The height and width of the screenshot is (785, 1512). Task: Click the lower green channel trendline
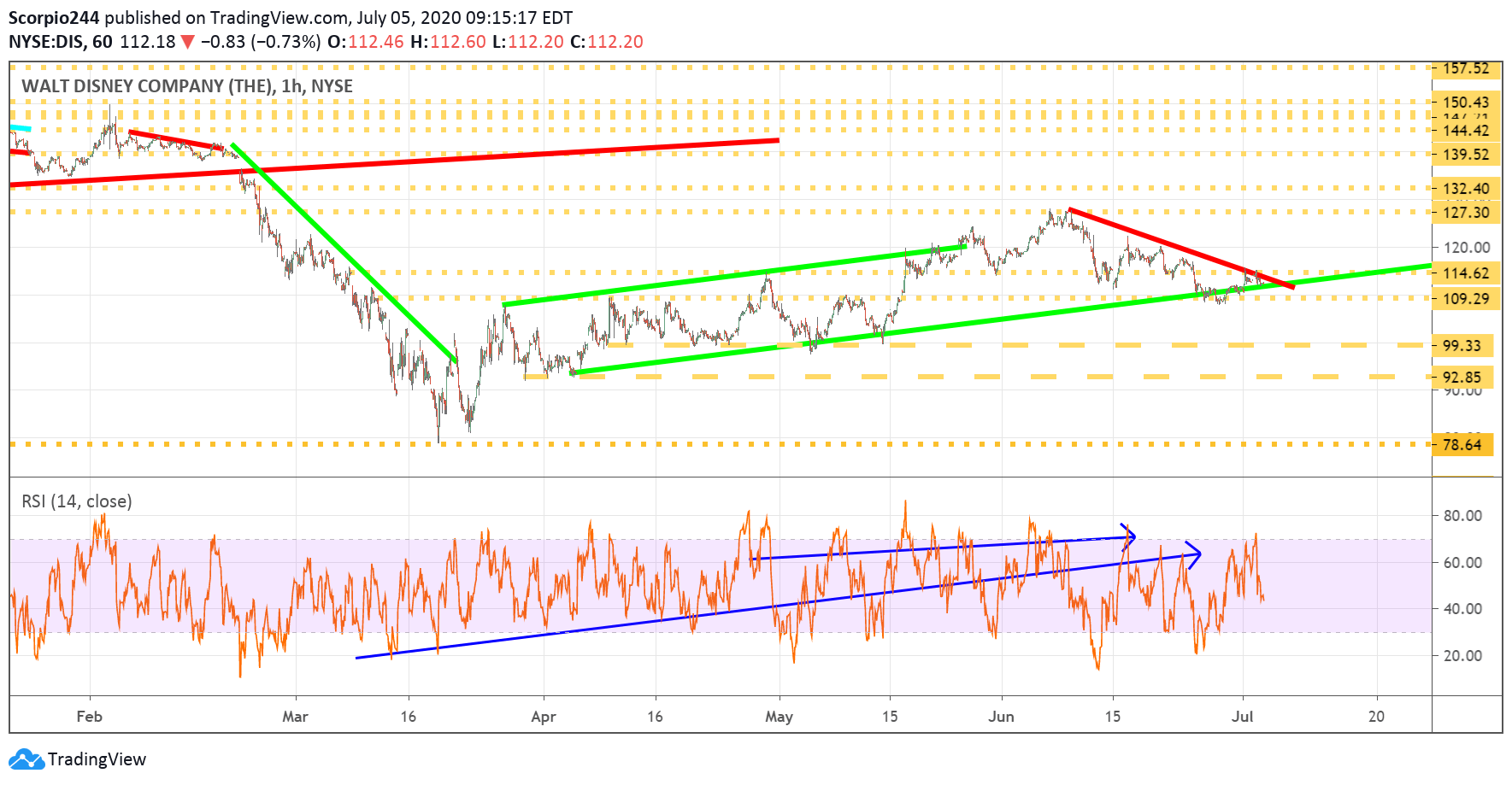pyautogui.click(x=1000, y=319)
